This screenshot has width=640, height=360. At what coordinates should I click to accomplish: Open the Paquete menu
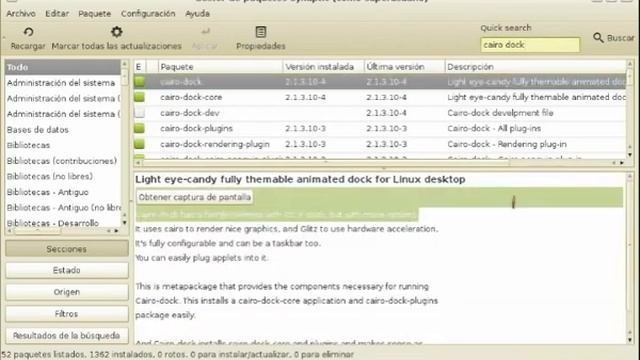tap(95, 13)
